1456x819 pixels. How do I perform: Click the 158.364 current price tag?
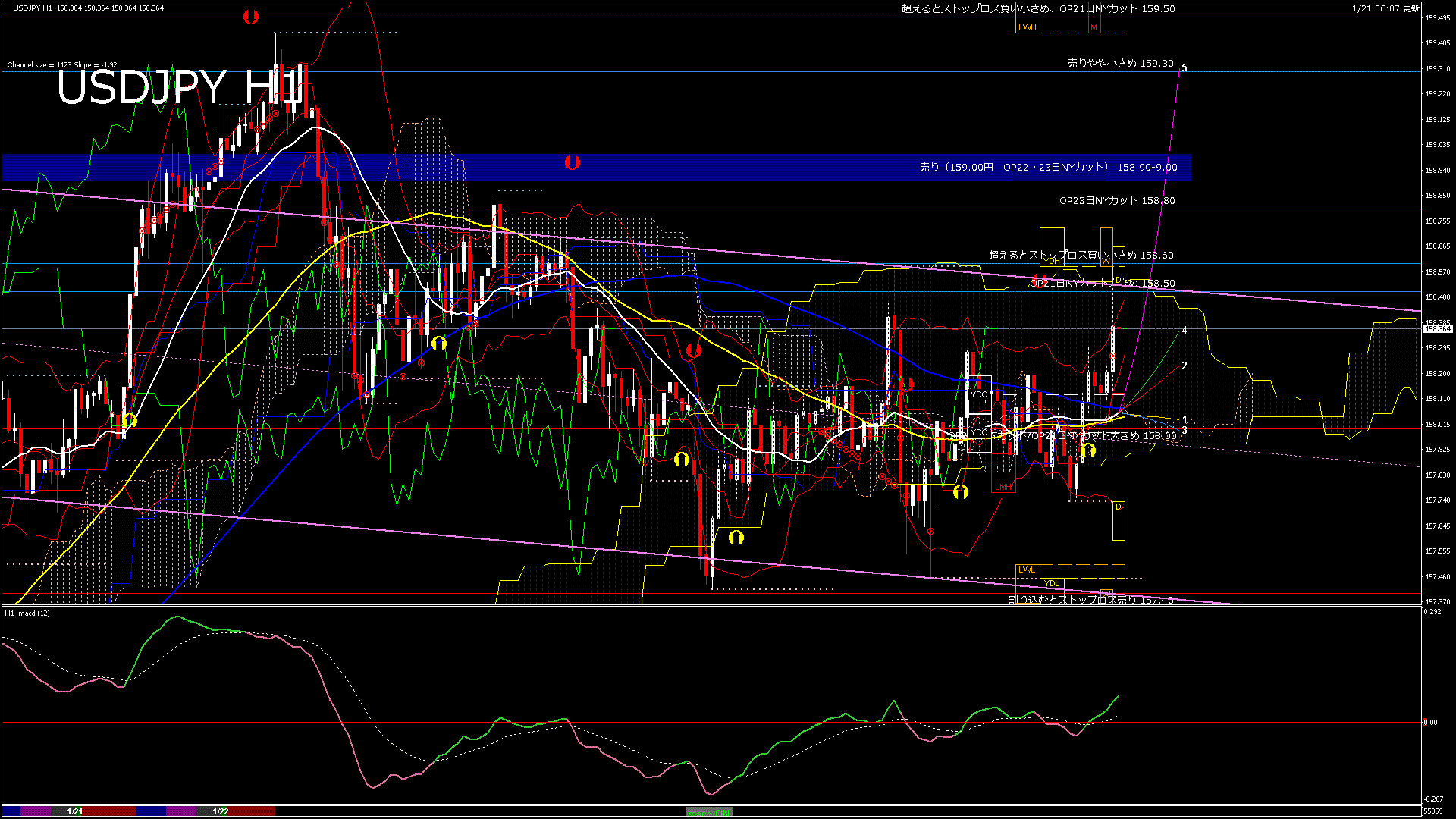point(1439,329)
